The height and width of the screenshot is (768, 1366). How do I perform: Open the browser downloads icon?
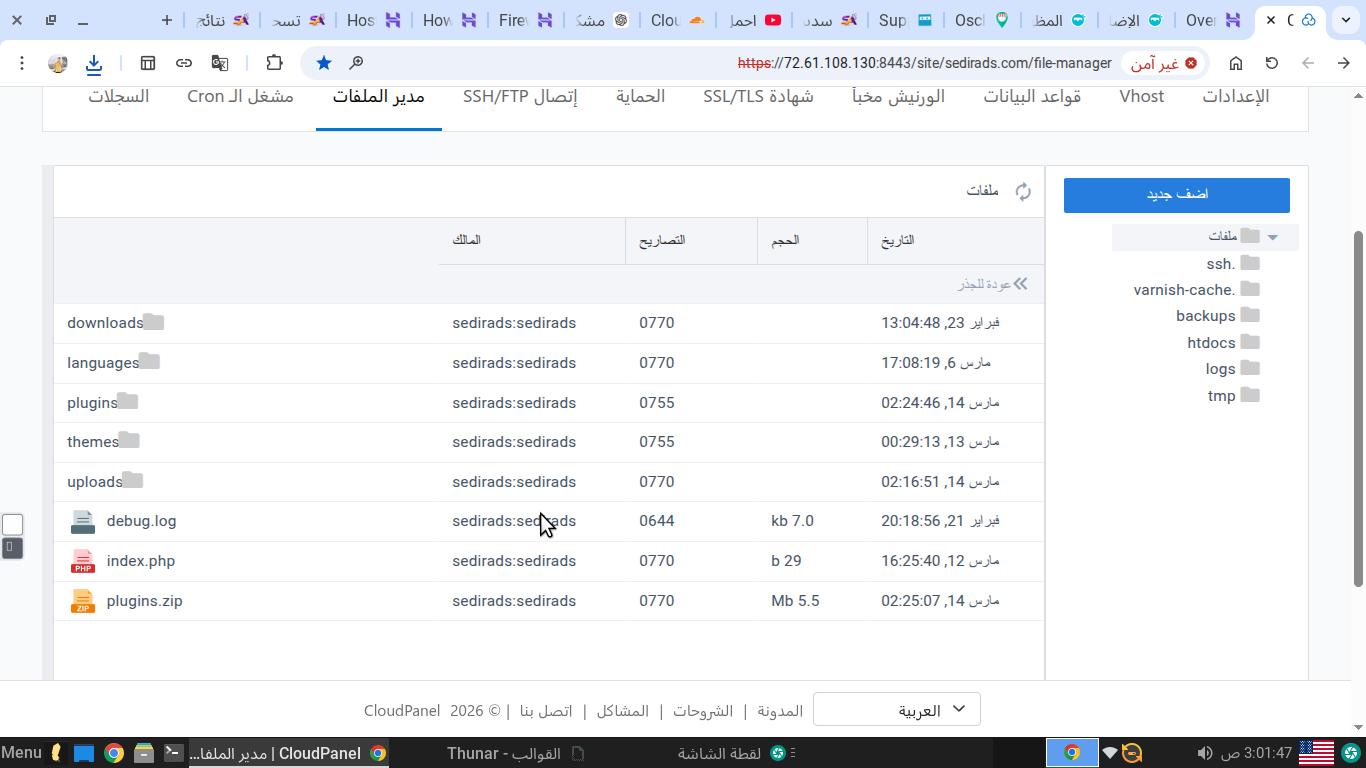coord(94,63)
